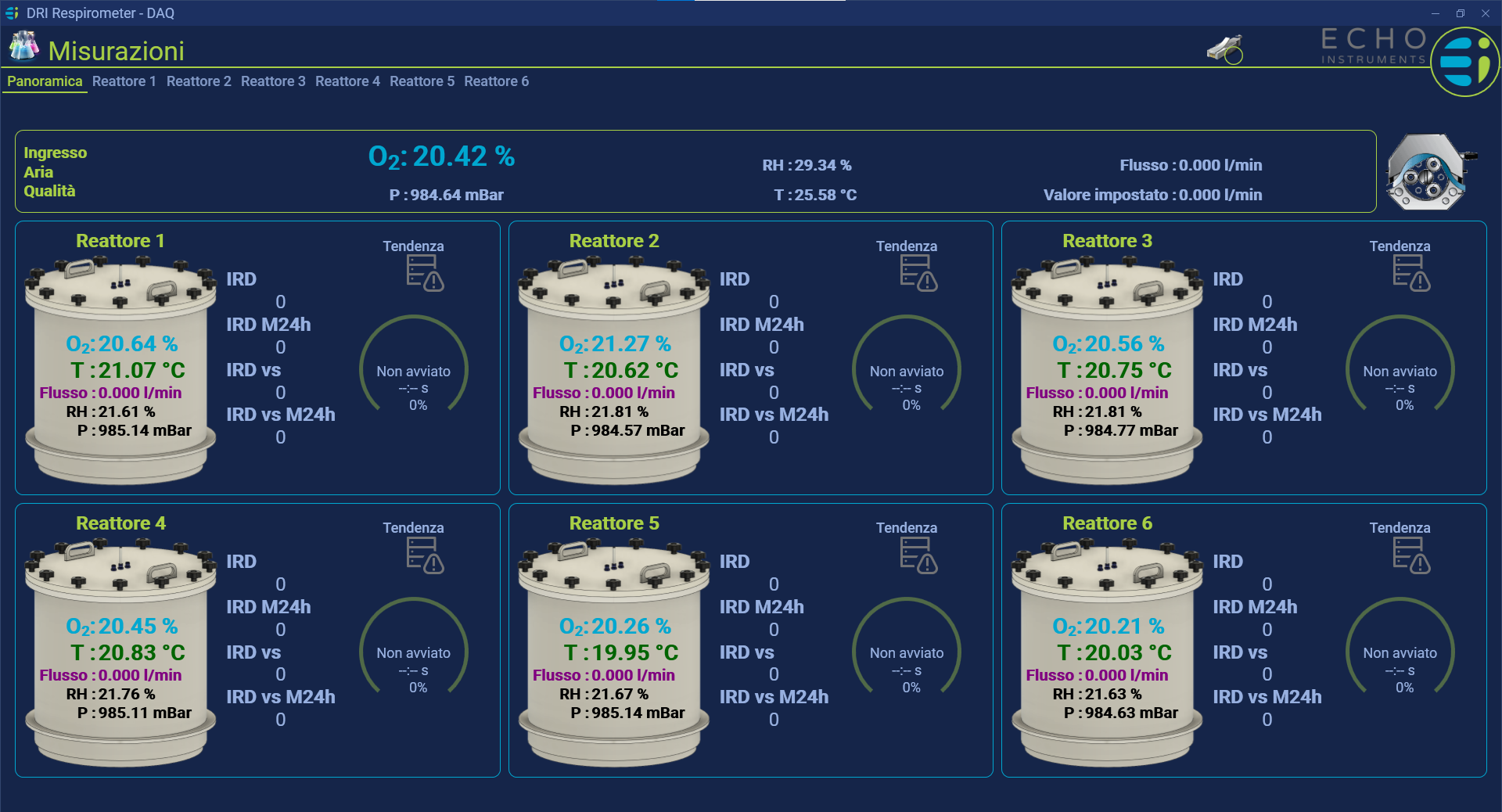Open Reattore 6 Tendenza trend icon

[1410, 555]
